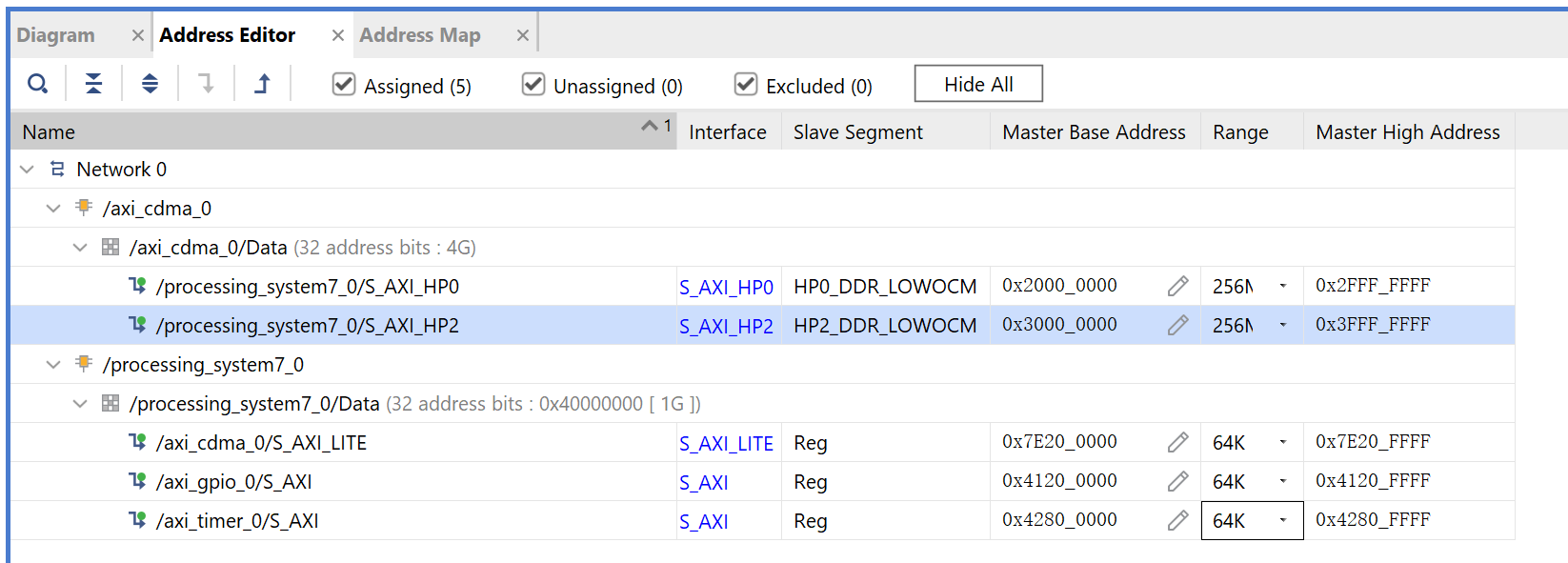Click base address field 0x4120_0000
This screenshot has width=1568, height=563.
(x=1059, y=481)
